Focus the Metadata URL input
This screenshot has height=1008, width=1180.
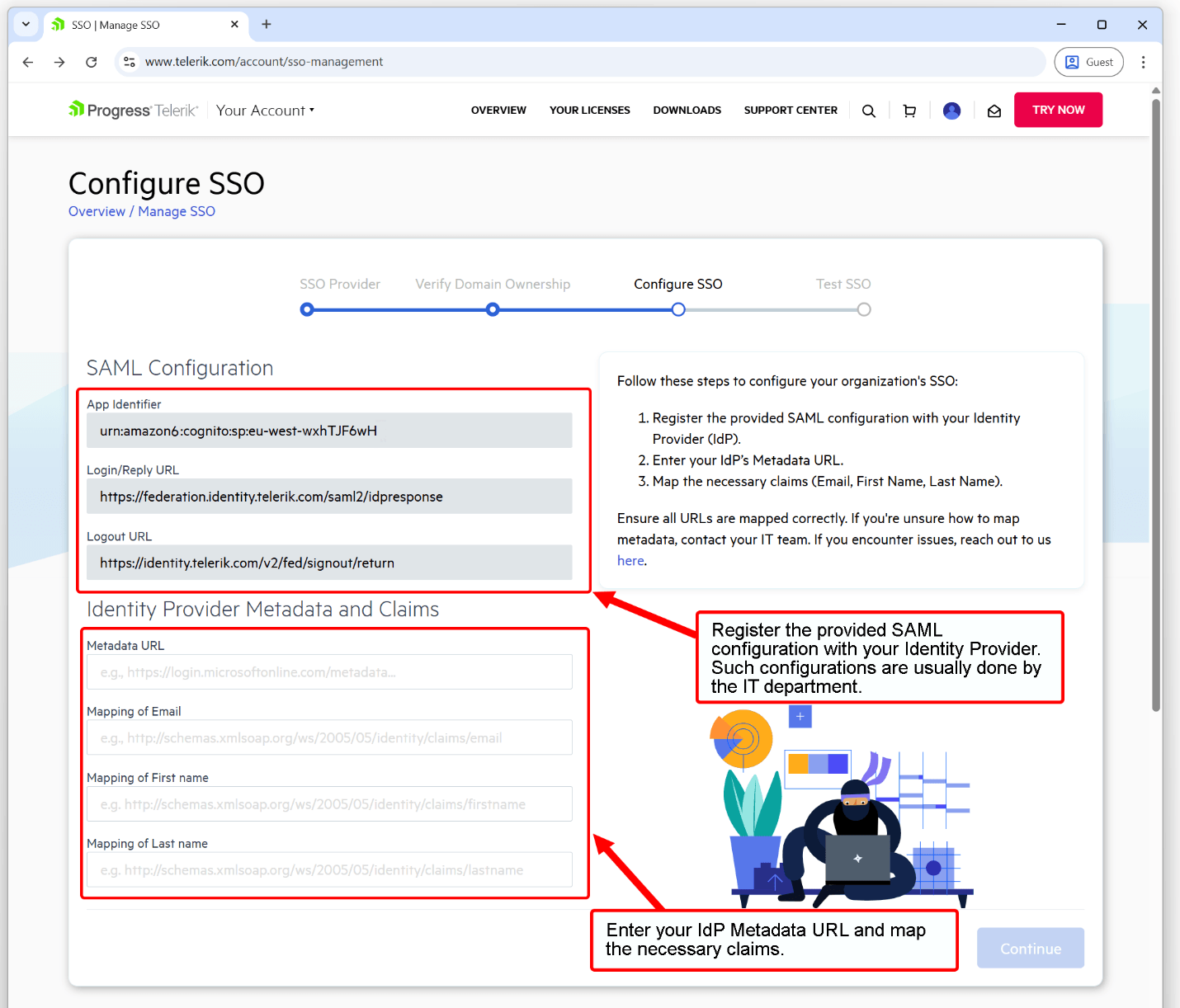coord(329,672)
